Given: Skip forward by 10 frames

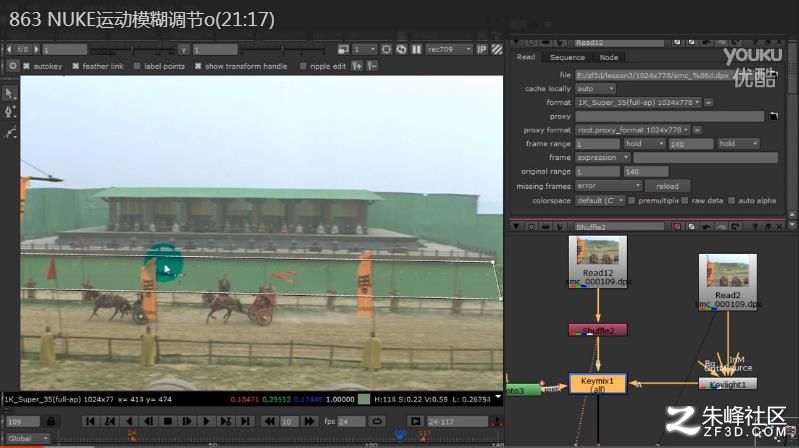Looking at the screenshot, I should 309,421.
